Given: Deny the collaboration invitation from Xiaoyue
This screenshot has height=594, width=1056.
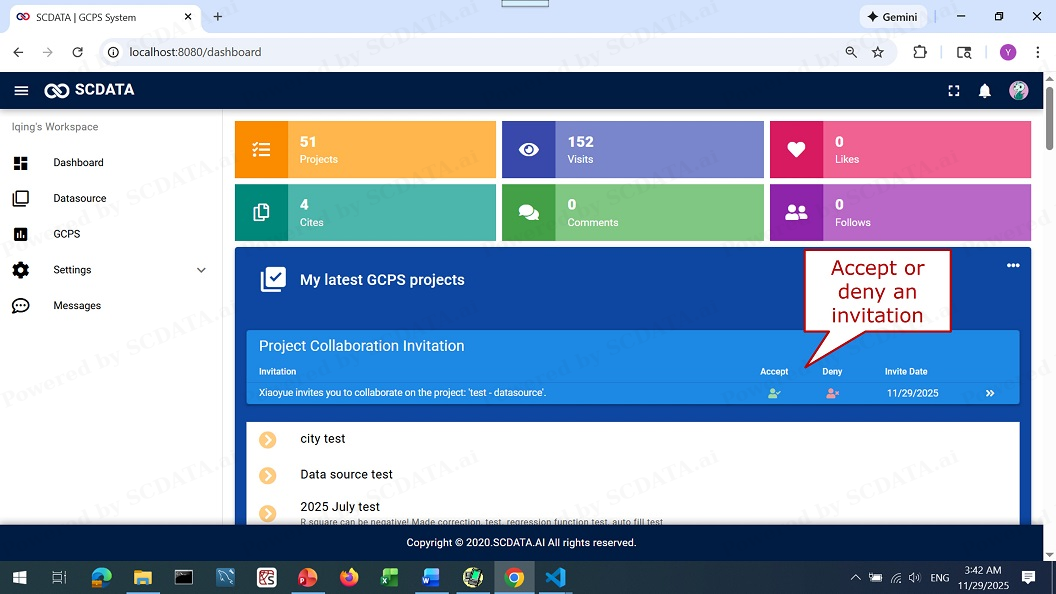Looking at the screenshot, I should 832,393.
